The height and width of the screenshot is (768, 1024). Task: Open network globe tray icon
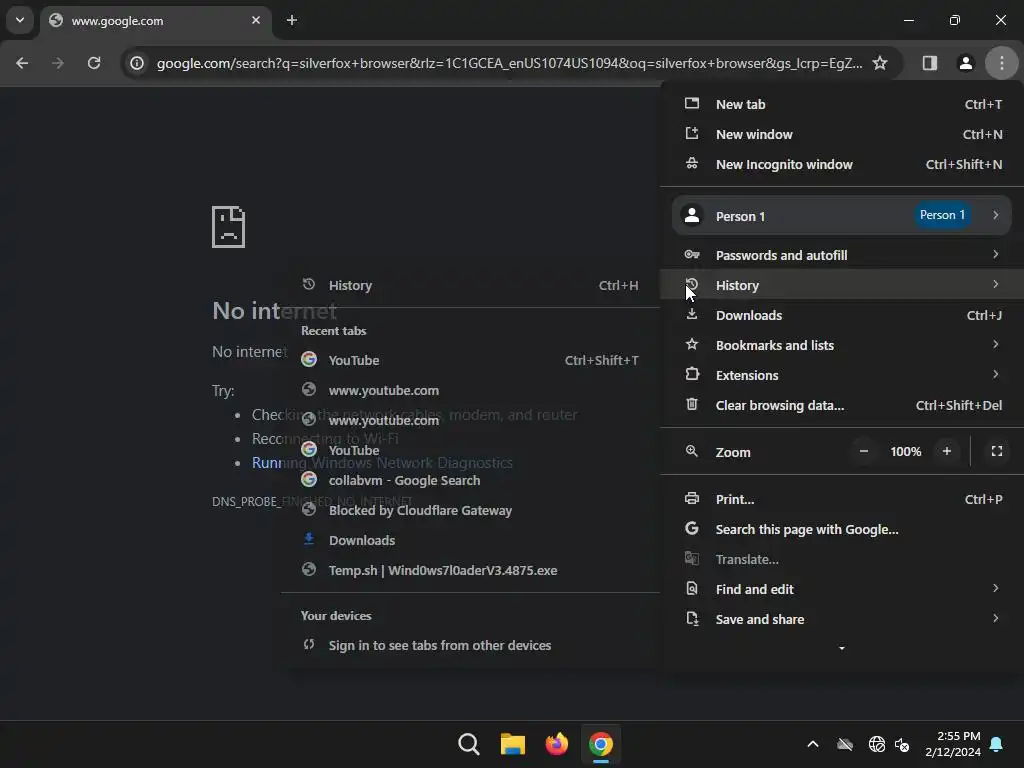click(876, 744)
